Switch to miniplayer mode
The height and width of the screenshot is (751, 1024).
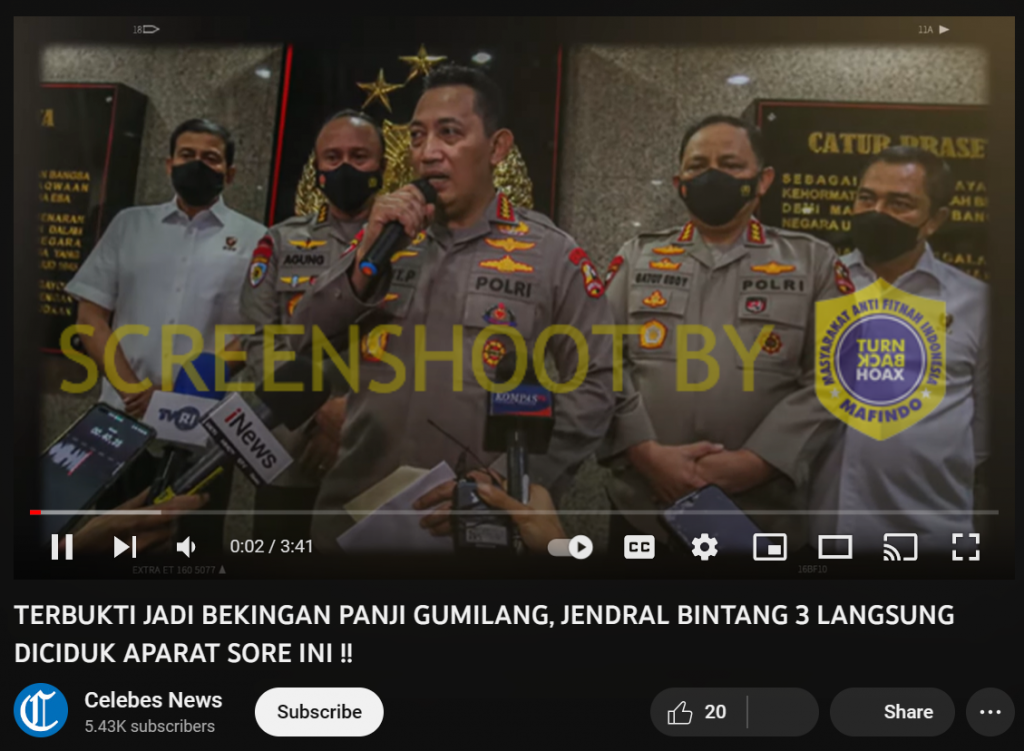[769, 547]
